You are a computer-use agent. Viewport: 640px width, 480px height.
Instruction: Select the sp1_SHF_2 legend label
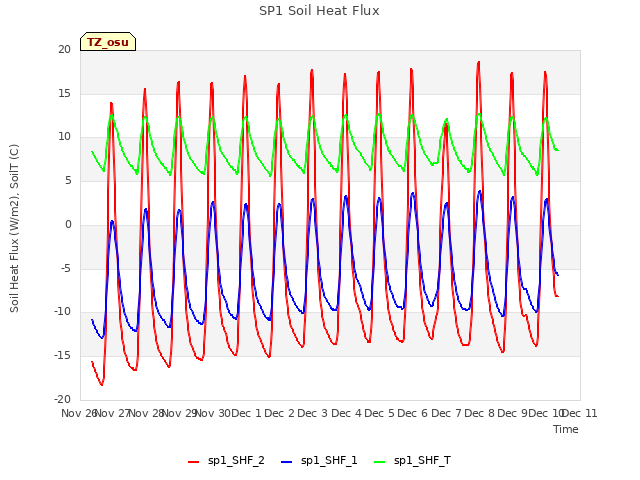point(236,461)
